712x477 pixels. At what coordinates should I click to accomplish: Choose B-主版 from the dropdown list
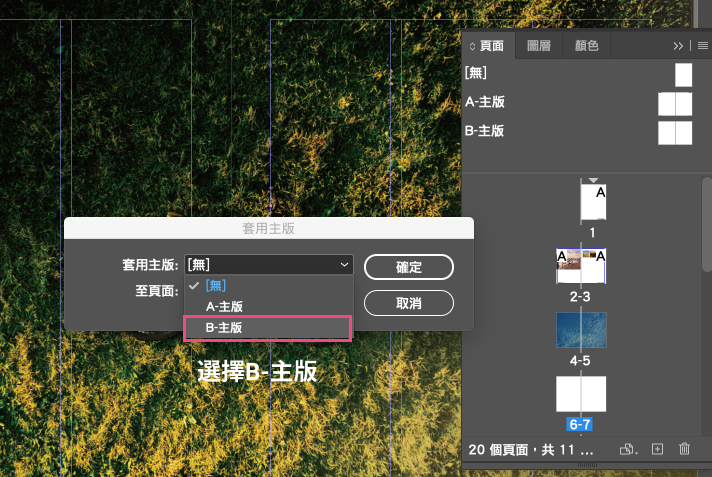pos(224,327)
